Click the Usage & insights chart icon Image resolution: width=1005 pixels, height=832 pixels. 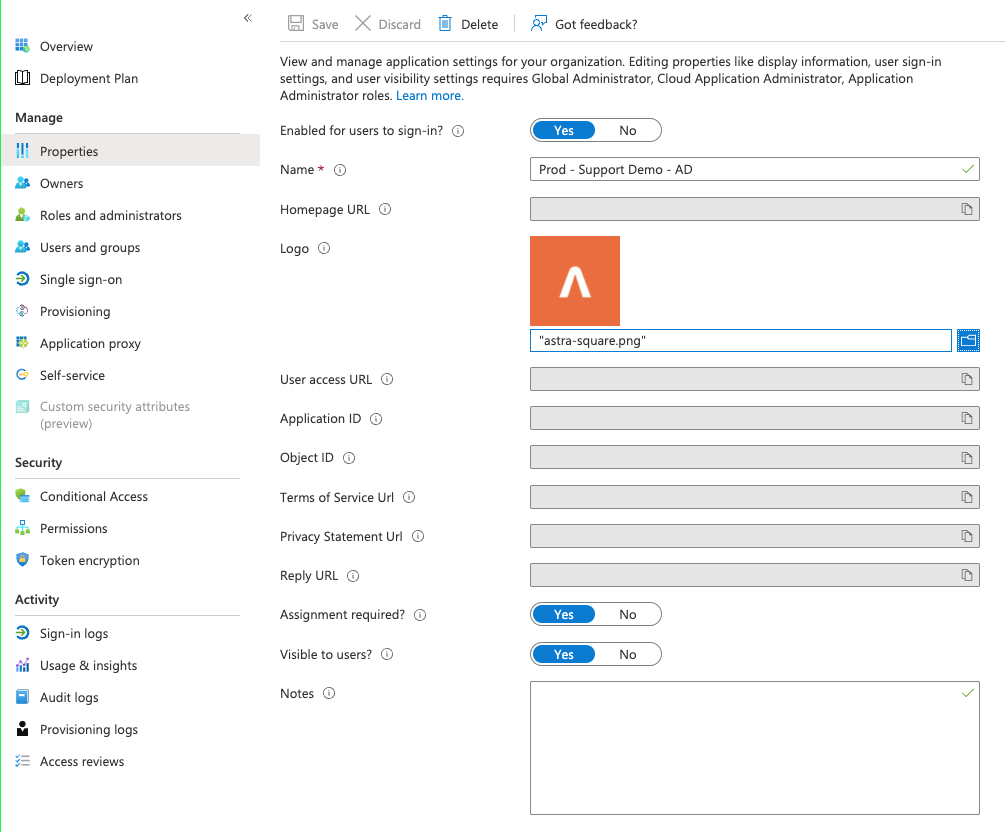pyautogui.click(x=22, y=665)
